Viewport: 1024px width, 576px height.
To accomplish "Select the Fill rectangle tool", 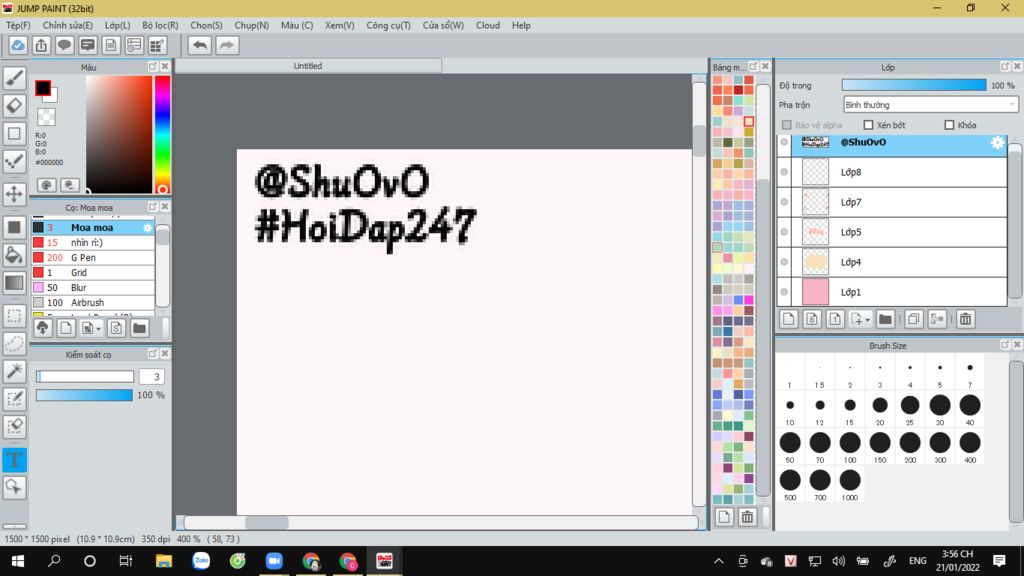I will pyautogui.click(x=14, y=227).
